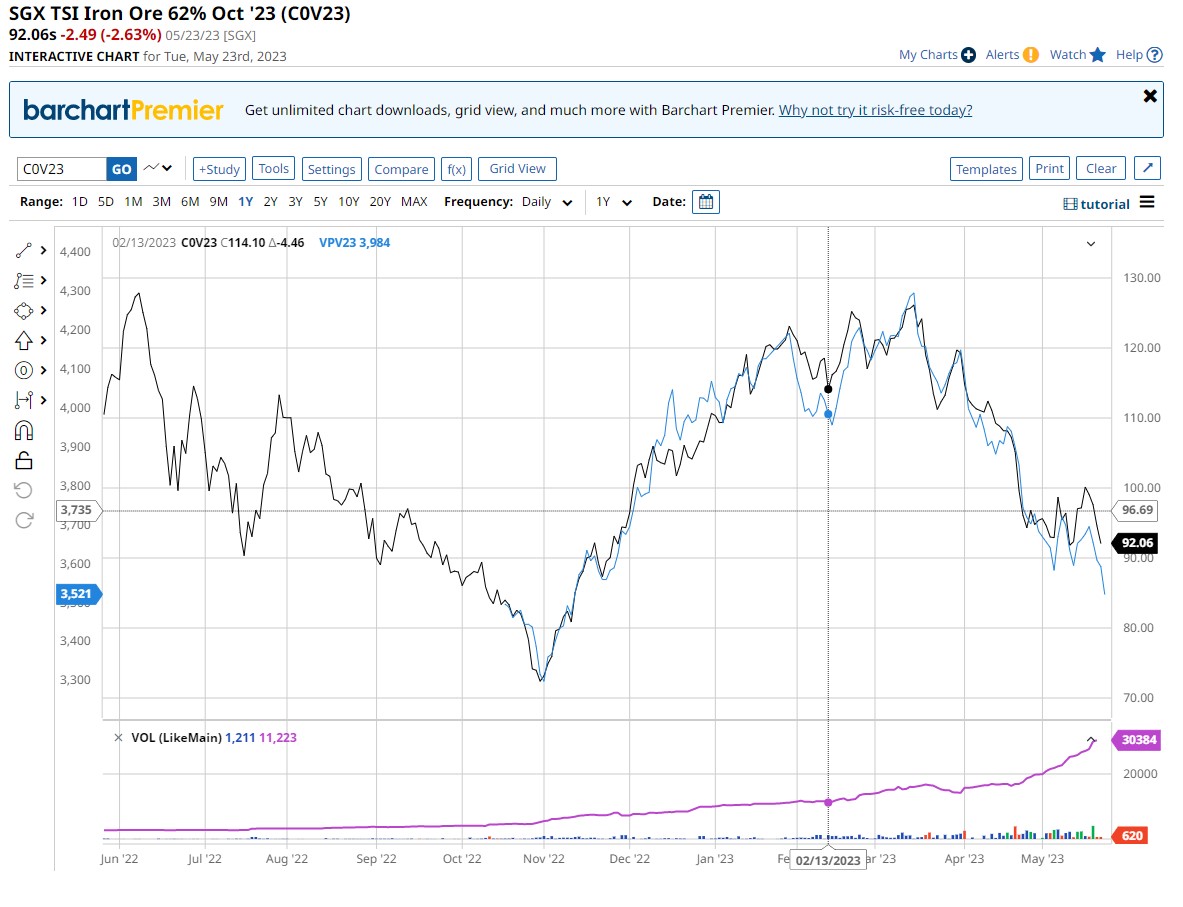Toggle the drawing lock padlock

[25, 460]
